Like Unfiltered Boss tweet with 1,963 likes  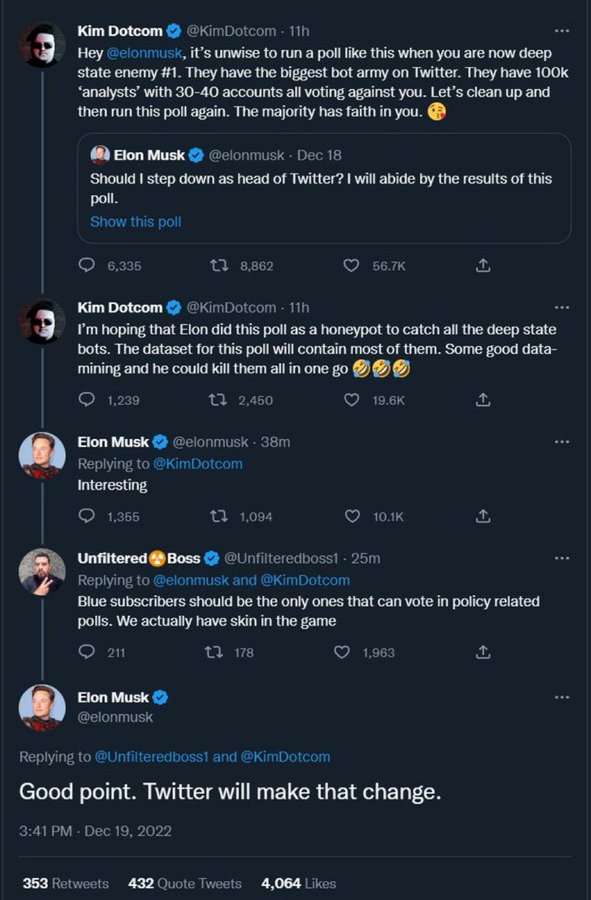342,651
